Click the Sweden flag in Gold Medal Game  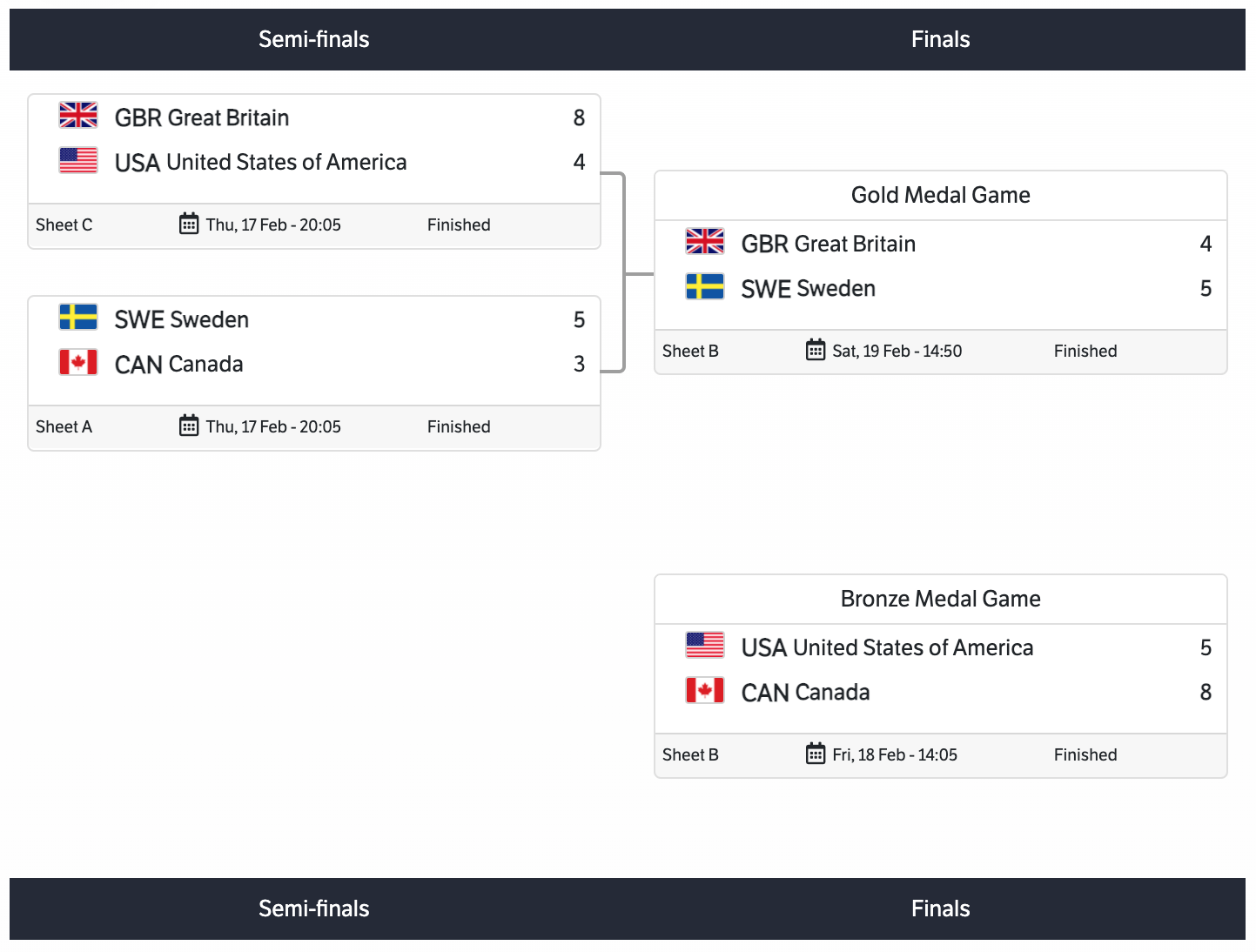705,286
